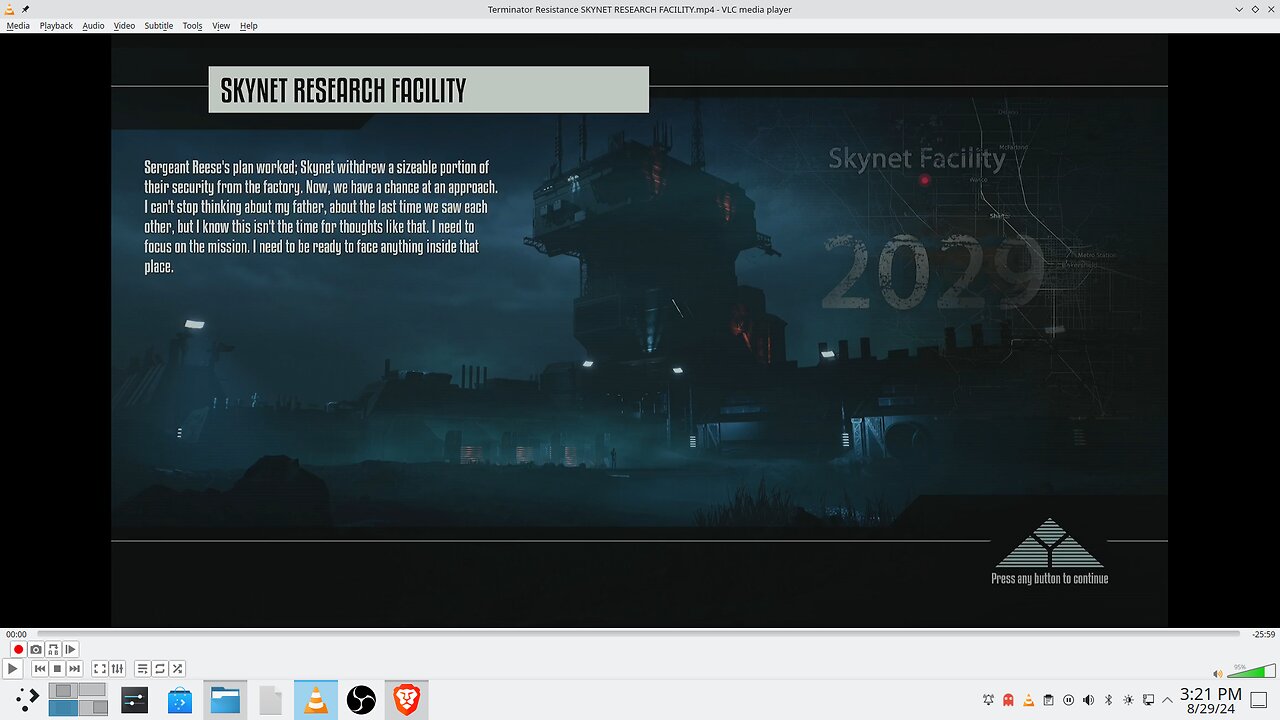Open the KDE application launcher

(x=27, y=699)
